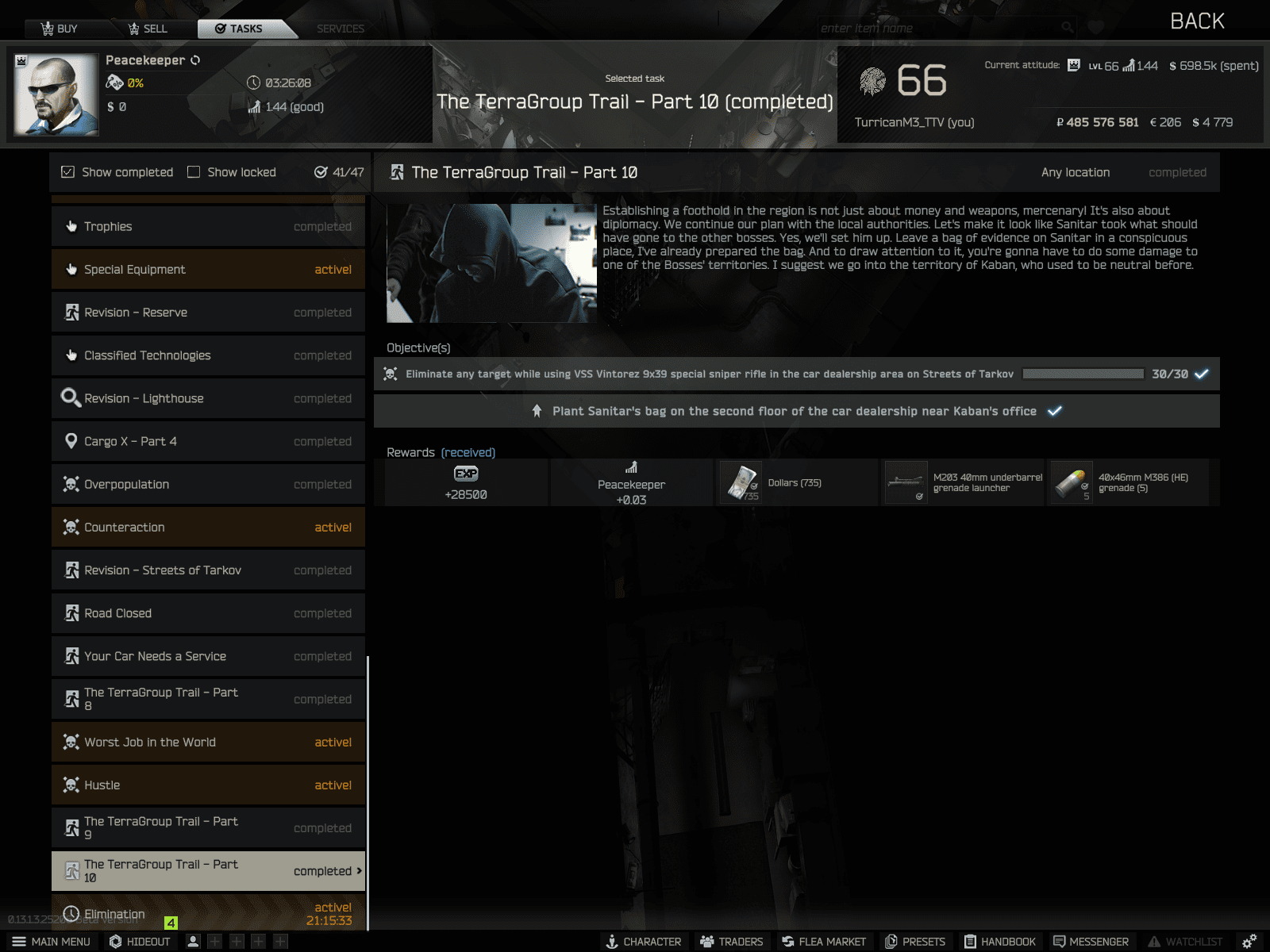Click the roubles balance 485 576 581
Image resolution: width=1270 pixels, height=952 pixels.
pos(1098,122)
